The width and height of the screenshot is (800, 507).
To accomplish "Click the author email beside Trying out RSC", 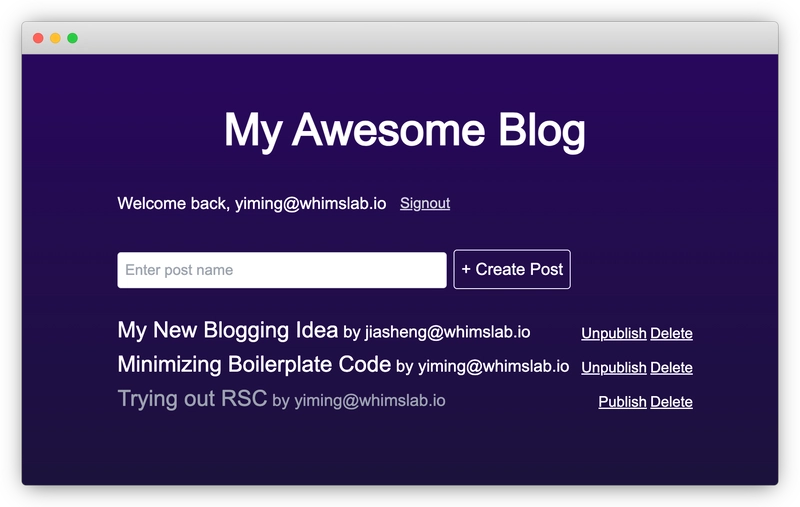I will coord(369,400).
